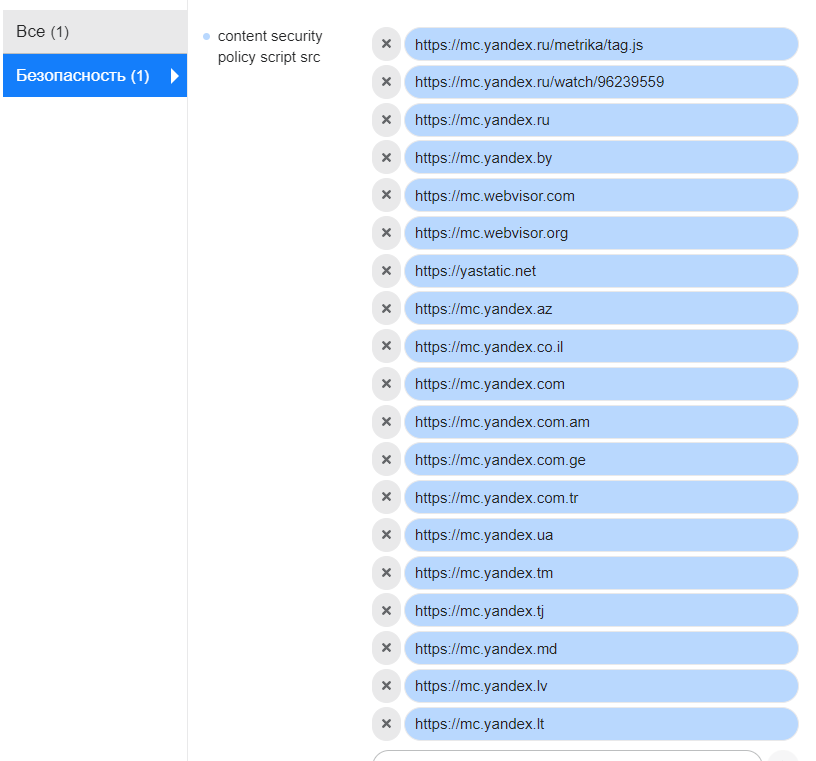Edit the https://mc.yandex.tj value field
This screenshot has height=761, width=816.
[601, 611]
